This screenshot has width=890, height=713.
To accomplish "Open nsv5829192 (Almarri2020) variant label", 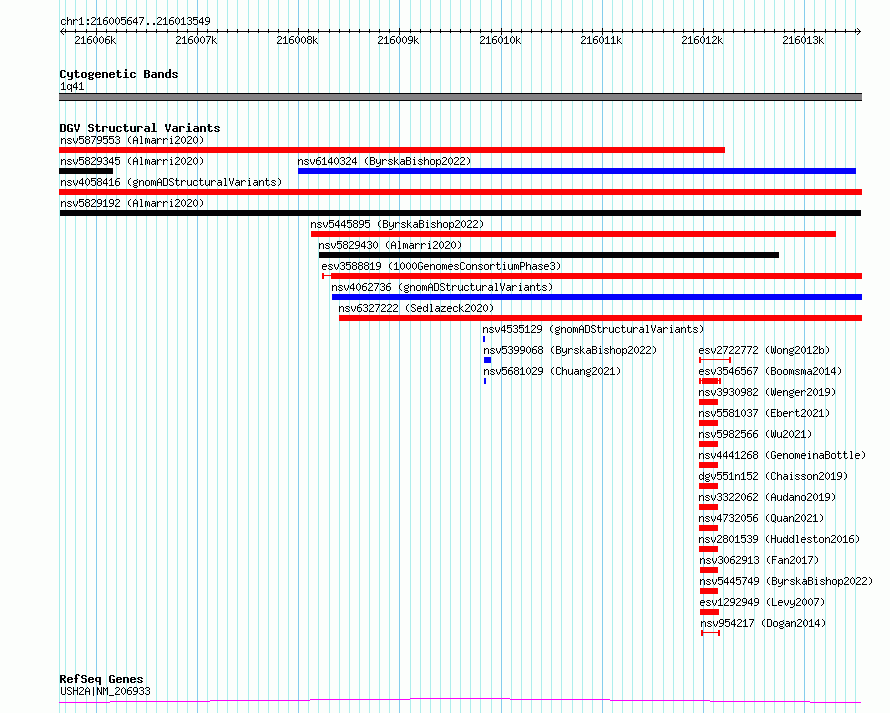I will [132, 203].
